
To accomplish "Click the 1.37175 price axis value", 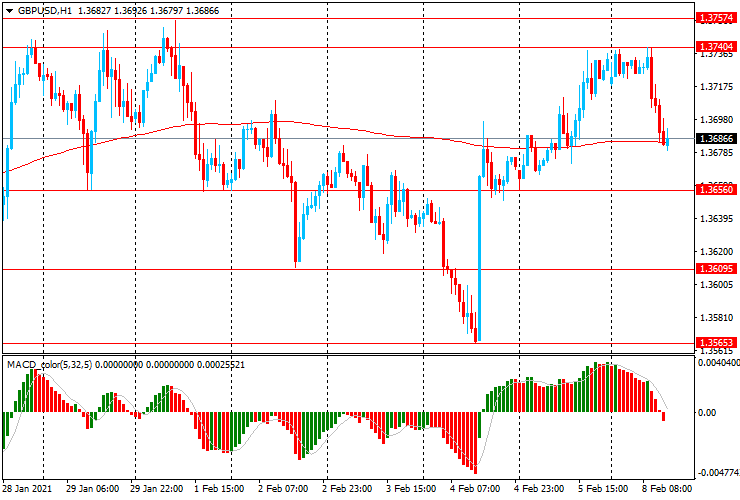I will (x=716, y=88).
